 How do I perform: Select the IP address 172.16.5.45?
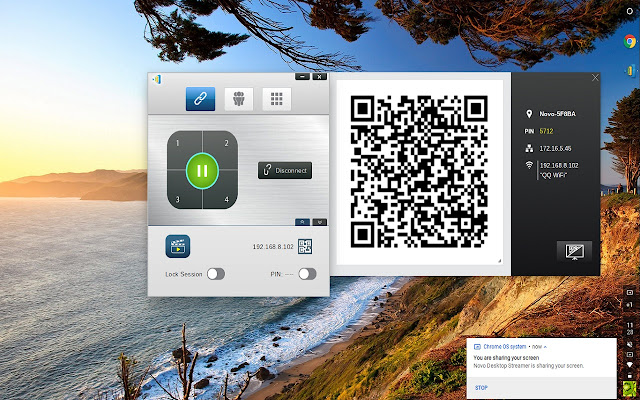click(555, 148)
